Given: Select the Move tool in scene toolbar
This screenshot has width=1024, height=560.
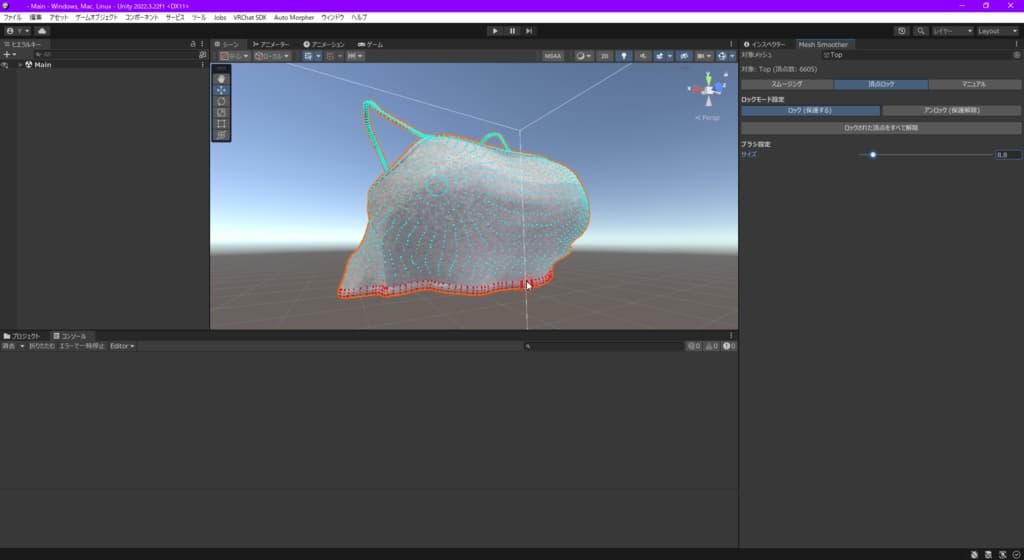Looking at the screenshot, I should 221,90.
